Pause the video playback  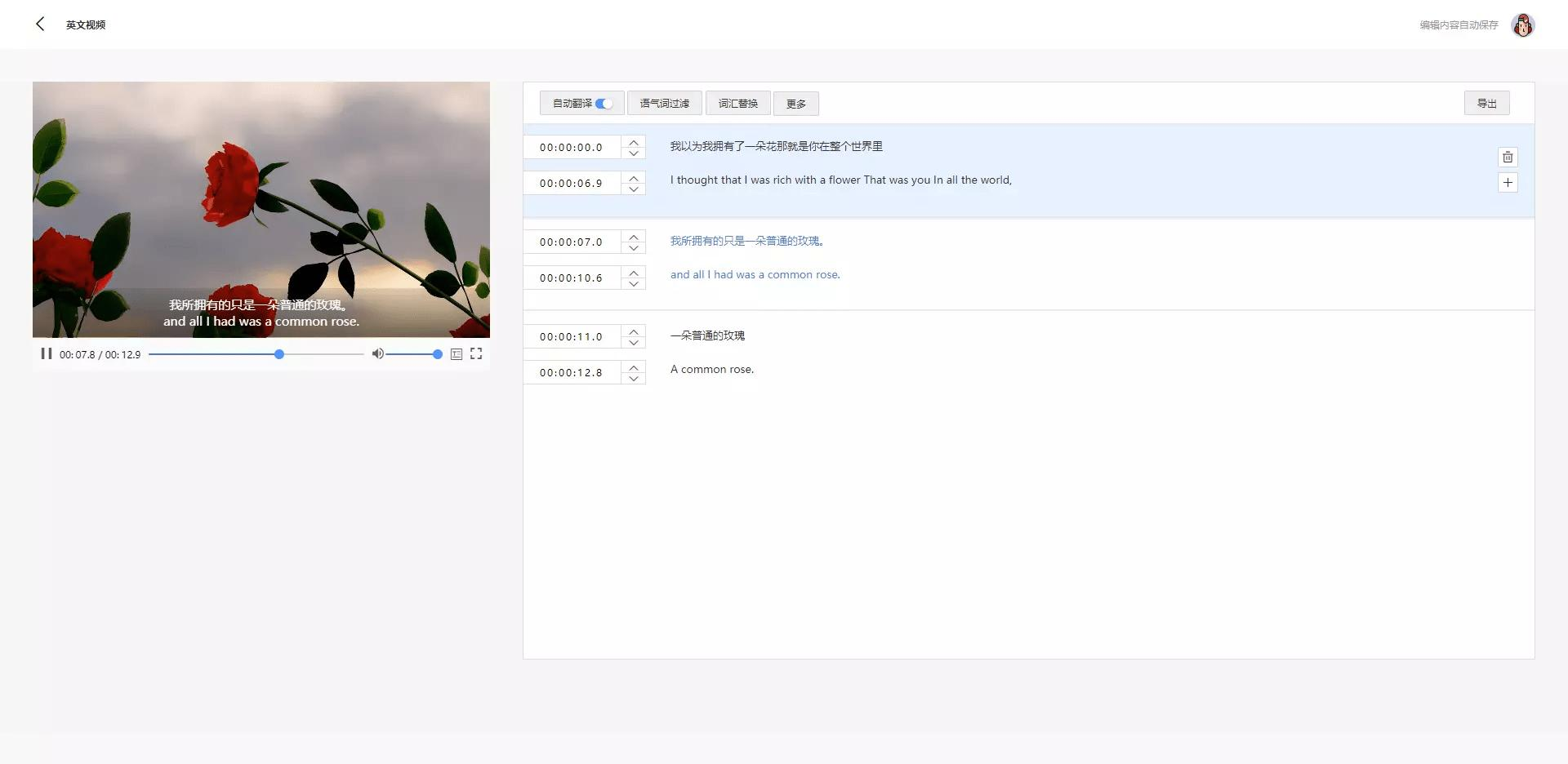pos(47,353)
